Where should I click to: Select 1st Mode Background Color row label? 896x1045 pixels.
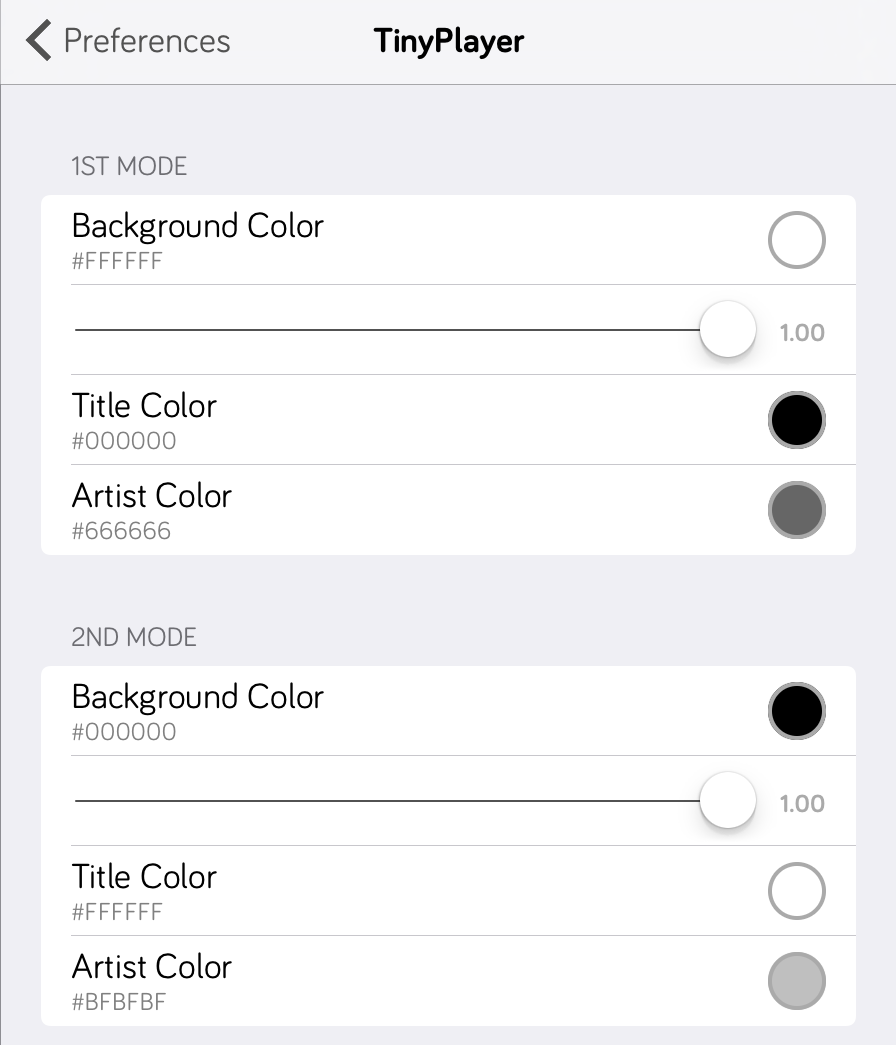[197, 226]
